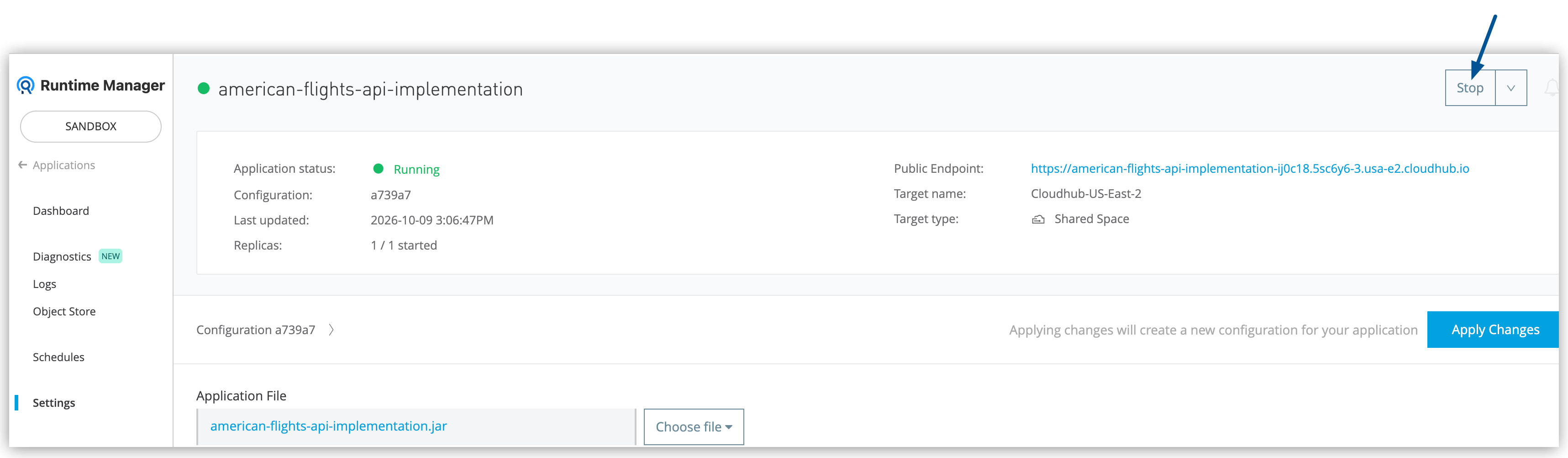
Task: Click green status dot beside application name
Action: pyautogui.click(x=204, y=89)
